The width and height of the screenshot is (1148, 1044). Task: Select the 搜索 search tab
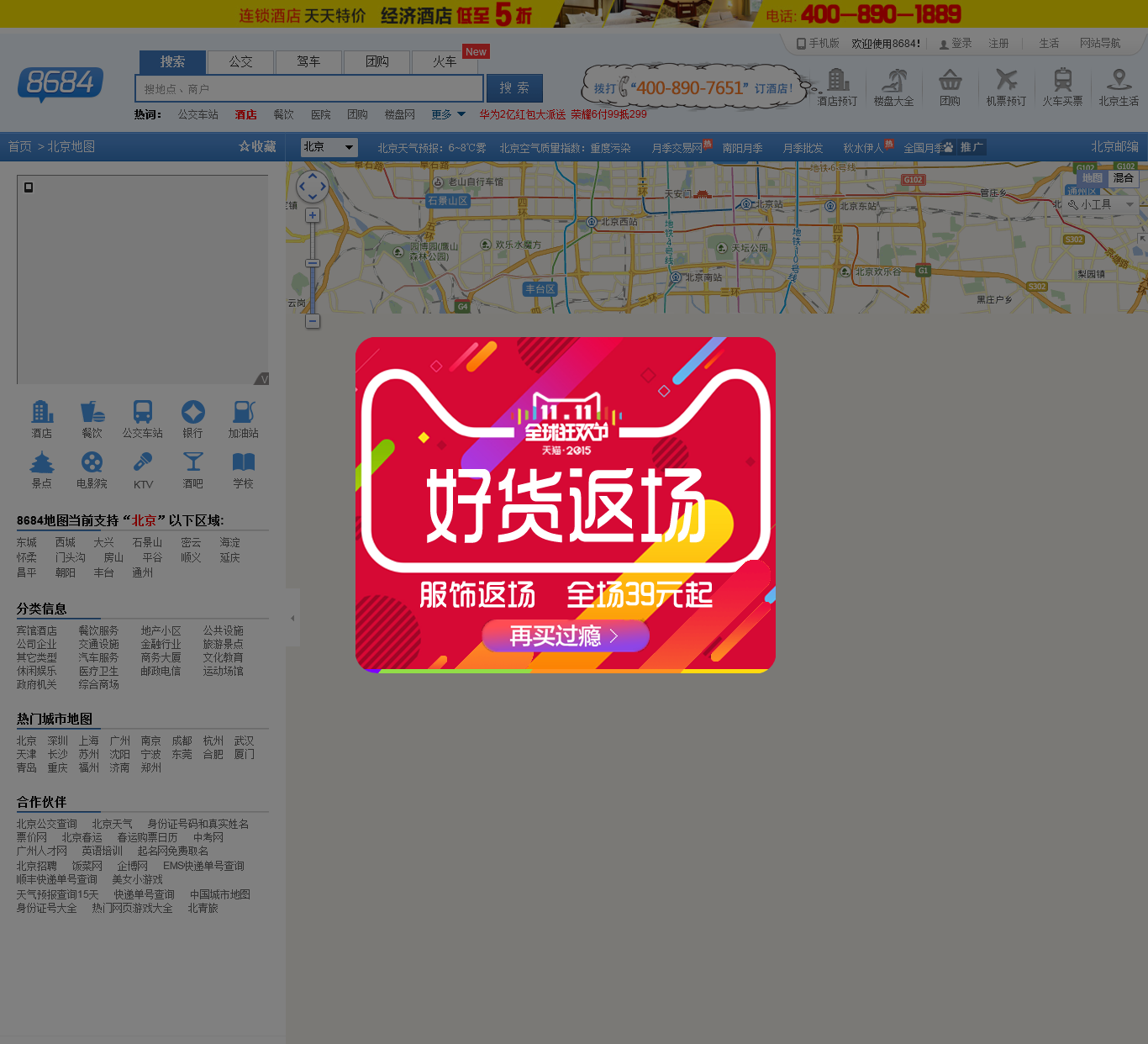[172, 61]
